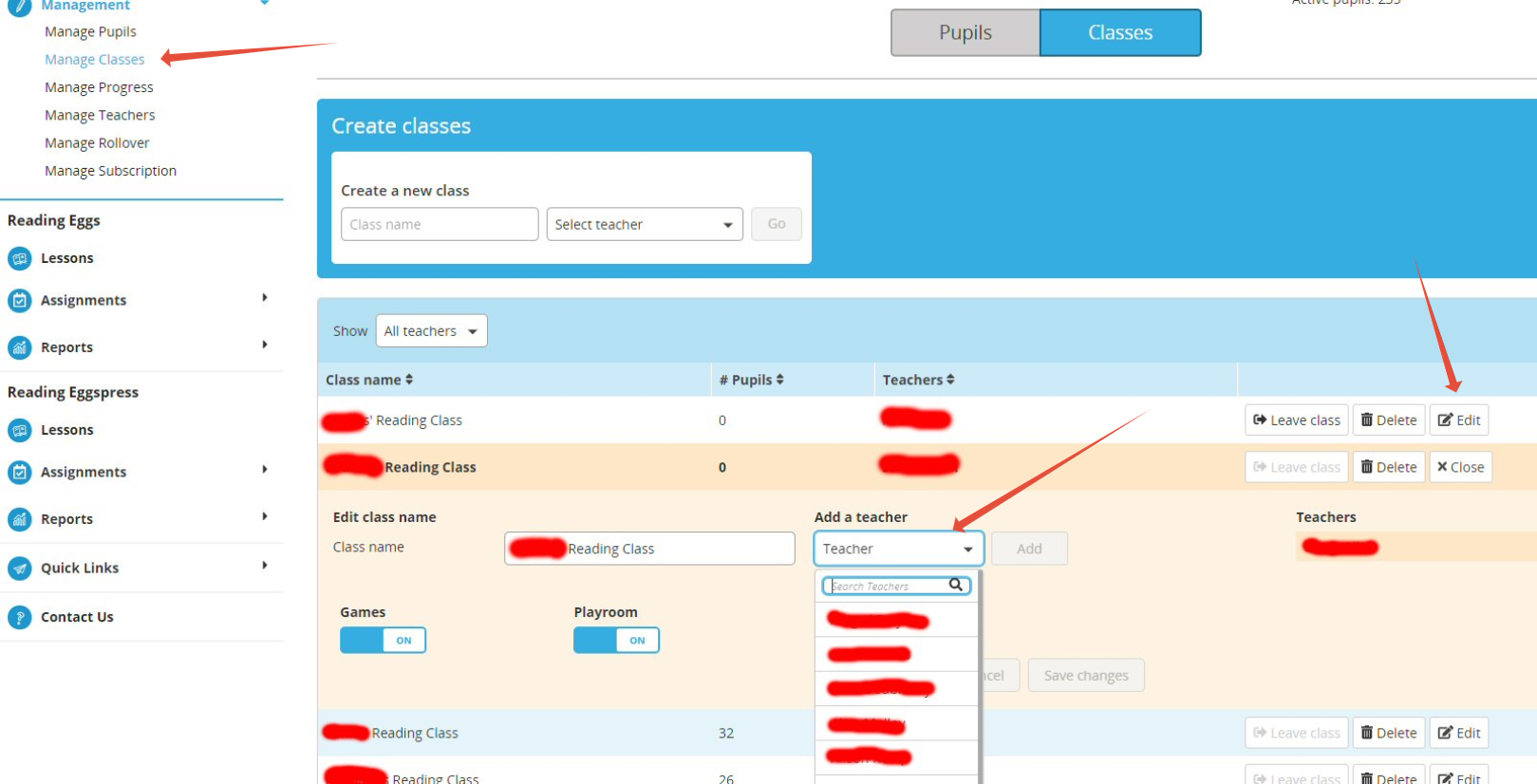Click the Reading Eggs Assignments icon
Screen dimensions: 1537x784
pos(19,300)
